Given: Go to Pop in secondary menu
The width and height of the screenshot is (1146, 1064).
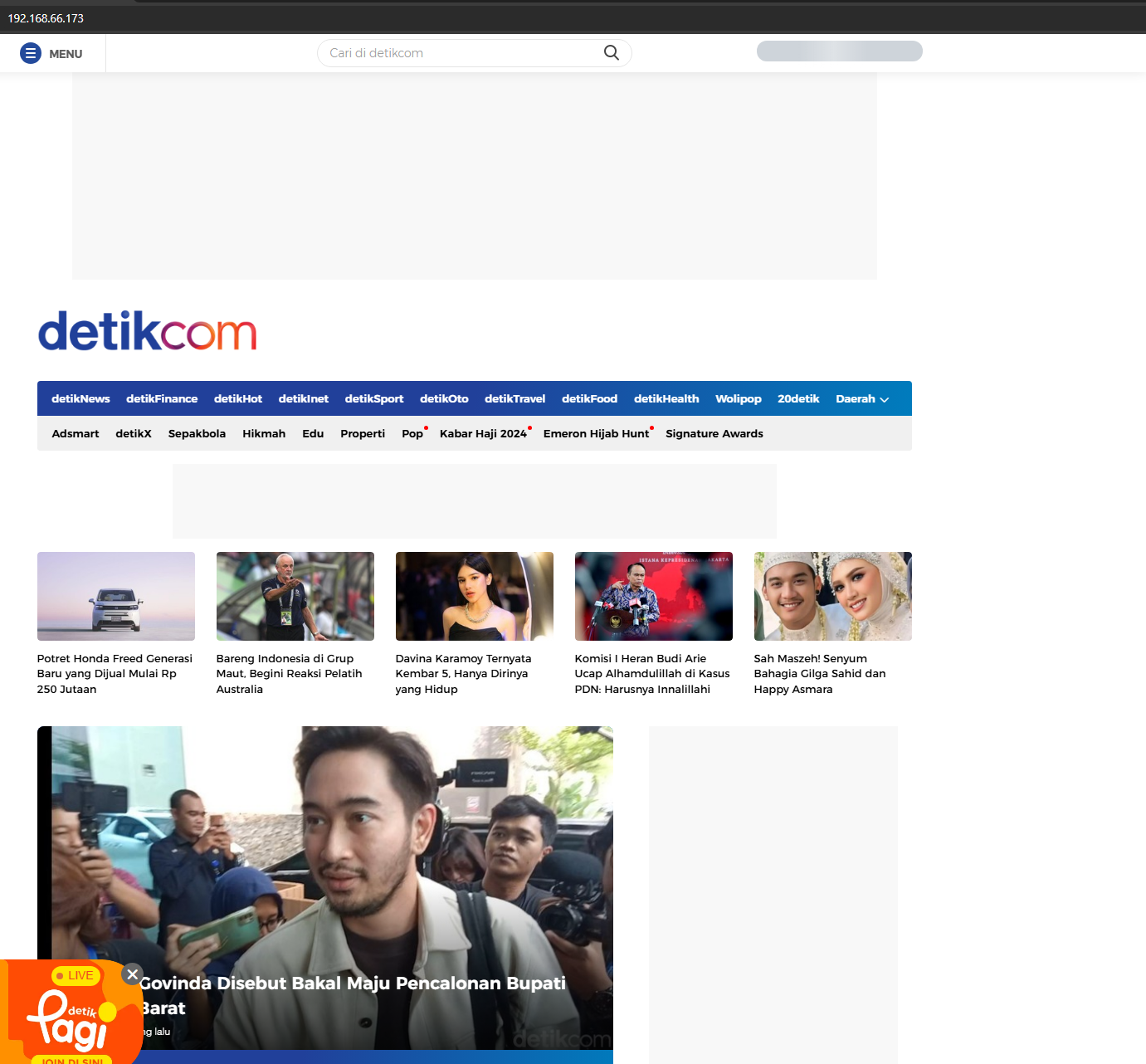Looking at the screenshot, I should [412, 434].
